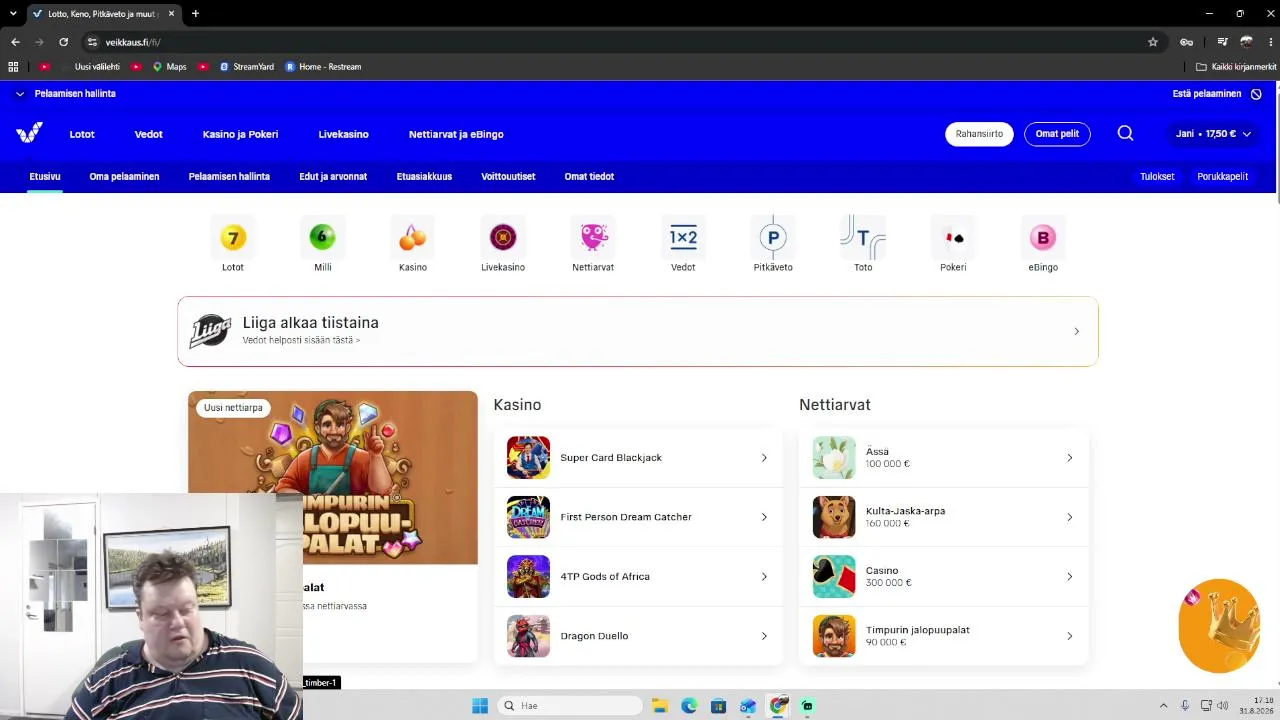Open the eBingo pink B shortcut icon
The height and width of the screenshot is (720, 1280).
click(1043, 238)
